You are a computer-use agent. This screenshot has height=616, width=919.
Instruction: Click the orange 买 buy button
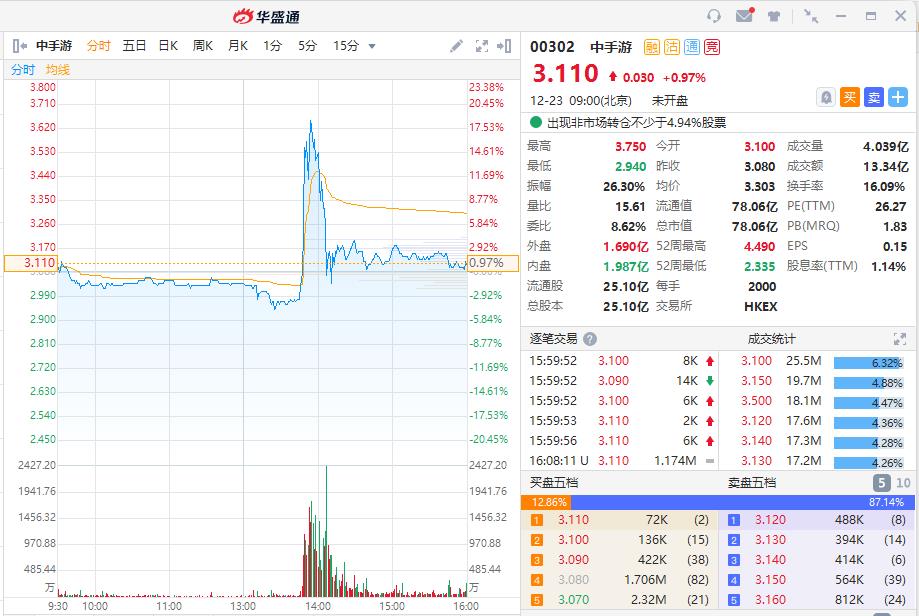tap(850, 97)
